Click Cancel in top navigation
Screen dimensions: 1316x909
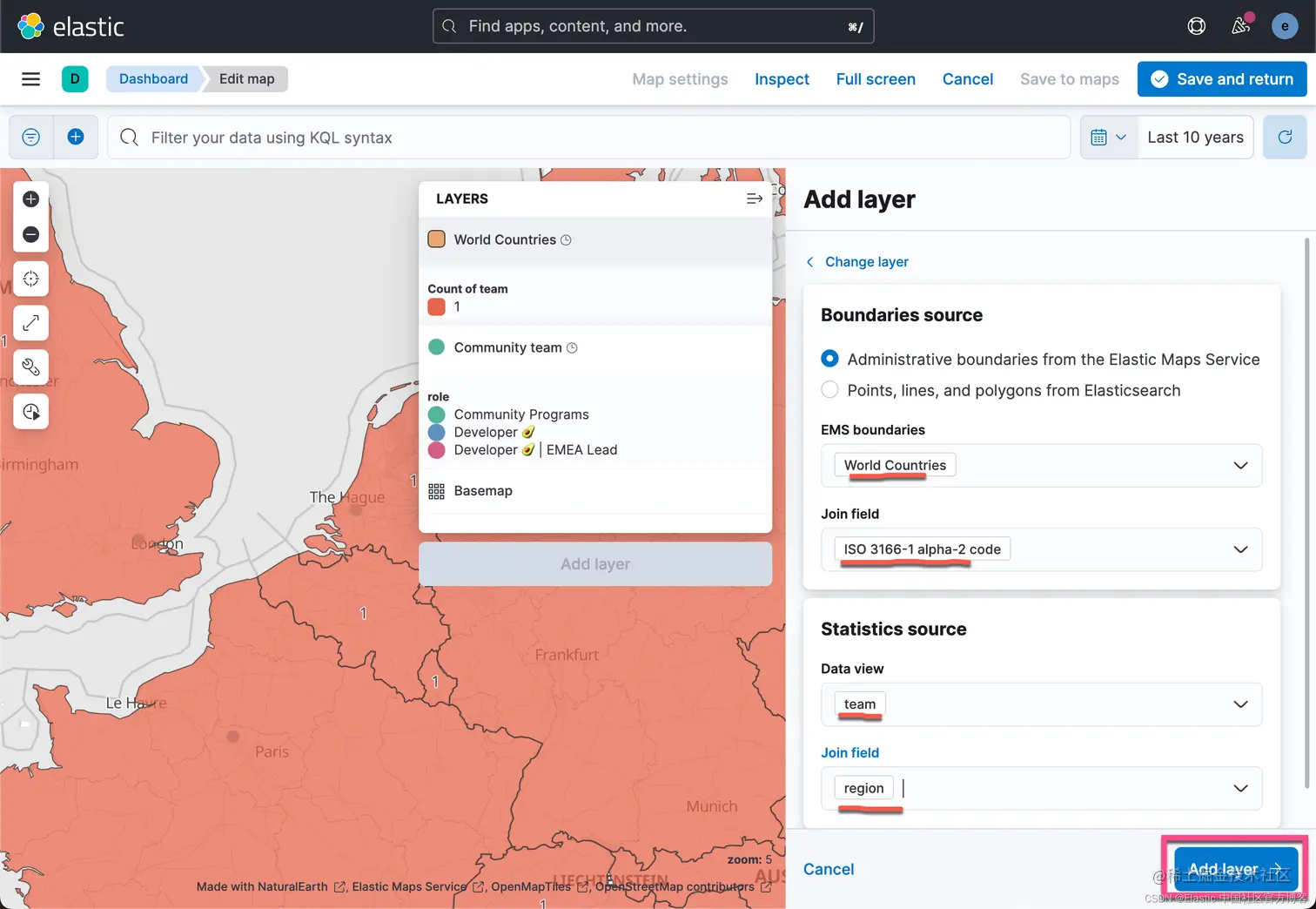[968, 79]
